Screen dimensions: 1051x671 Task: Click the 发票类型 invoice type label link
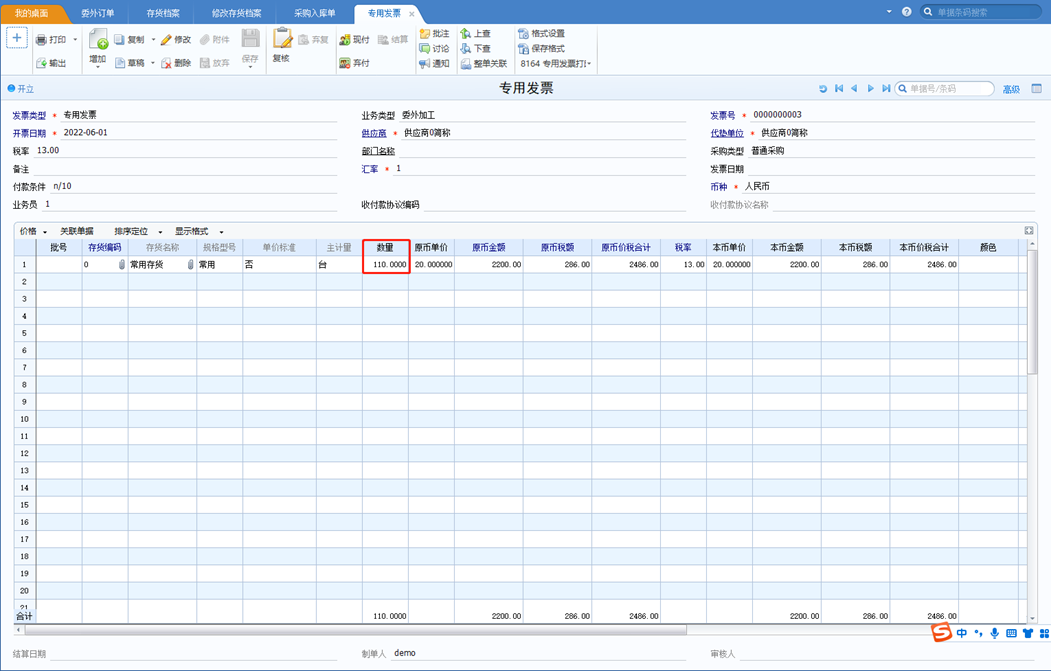point(29,116)
